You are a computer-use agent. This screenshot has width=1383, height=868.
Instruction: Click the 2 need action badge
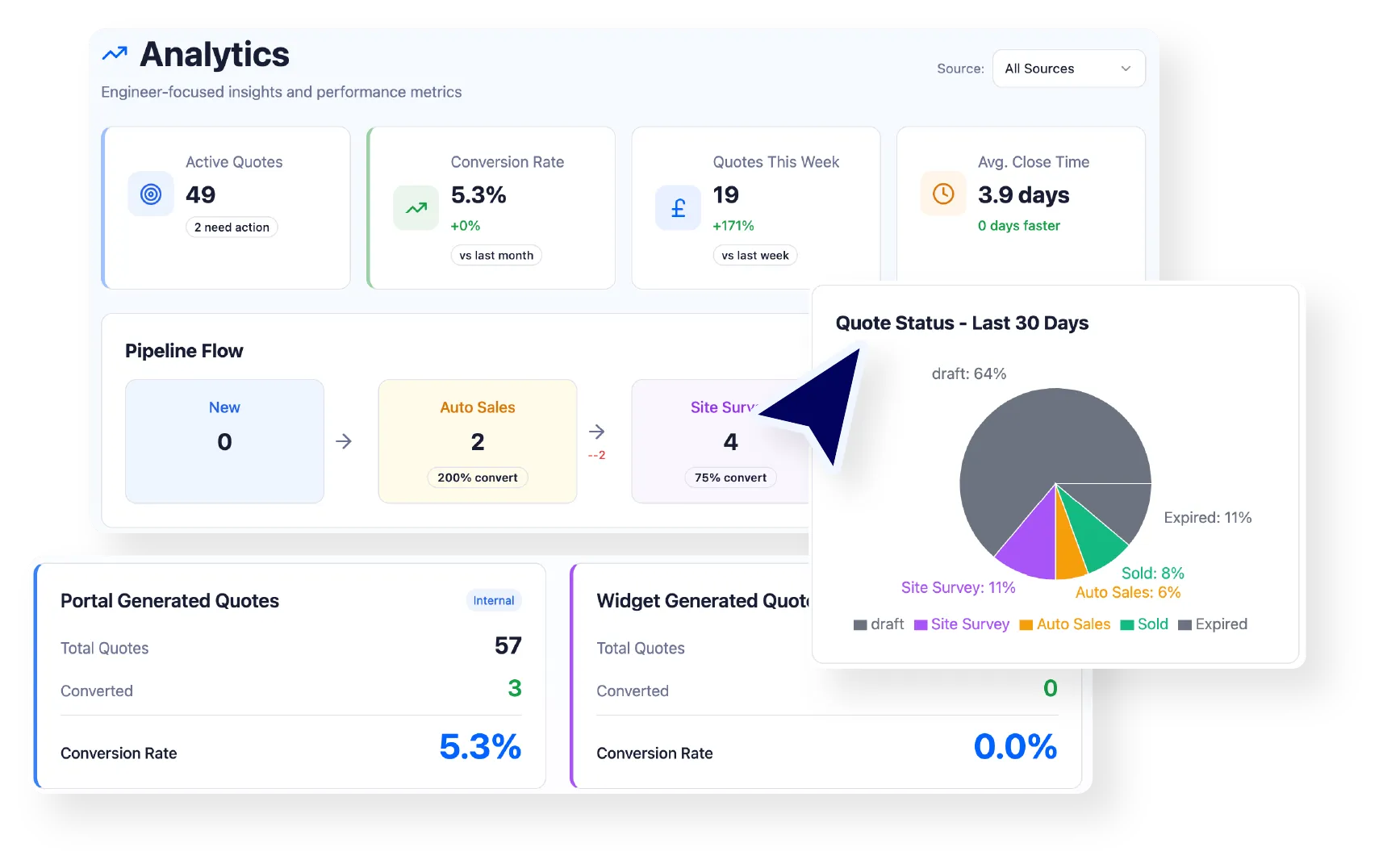(x=232, y=227)
